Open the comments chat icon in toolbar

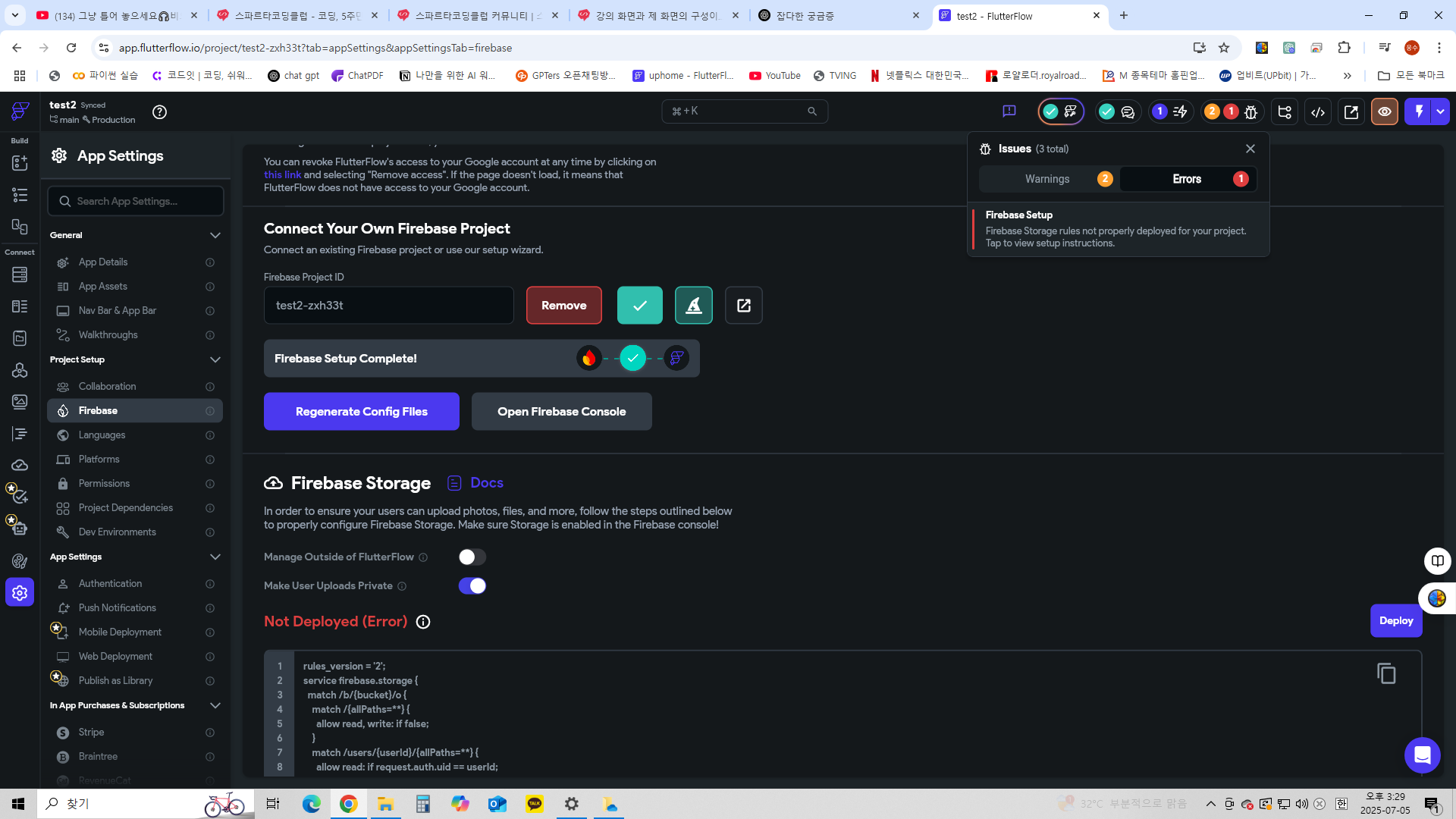click(x=1128, y=112)
